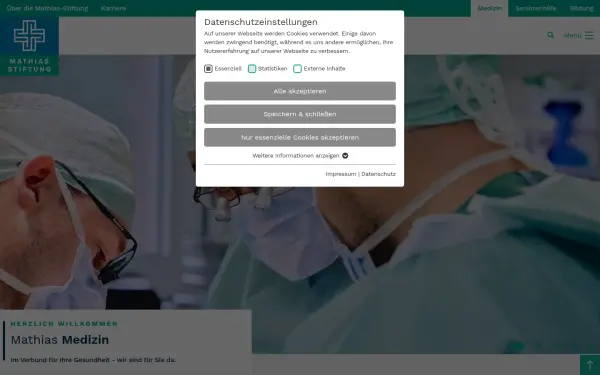600x375 pixels.
Task: Click the HERZLICH WILLKOMMEN text
Action: (x=64, y=324)
